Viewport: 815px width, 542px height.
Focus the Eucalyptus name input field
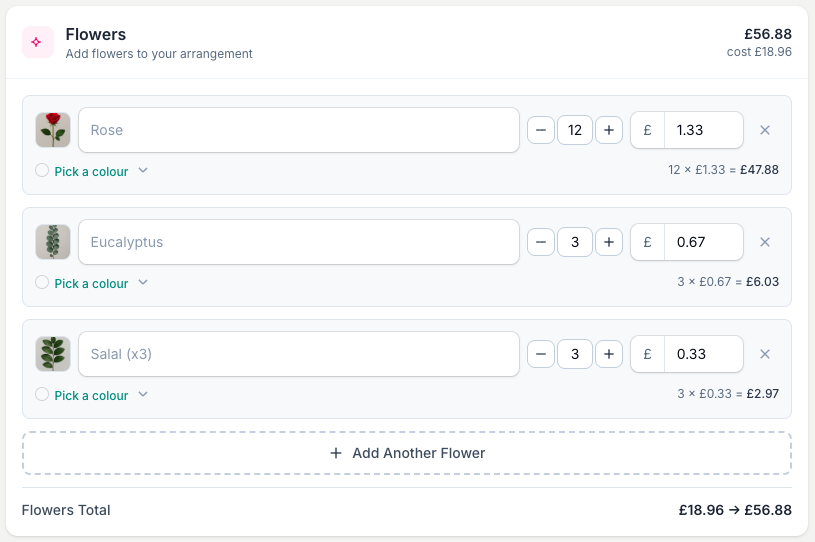click(x=299, y=242)
